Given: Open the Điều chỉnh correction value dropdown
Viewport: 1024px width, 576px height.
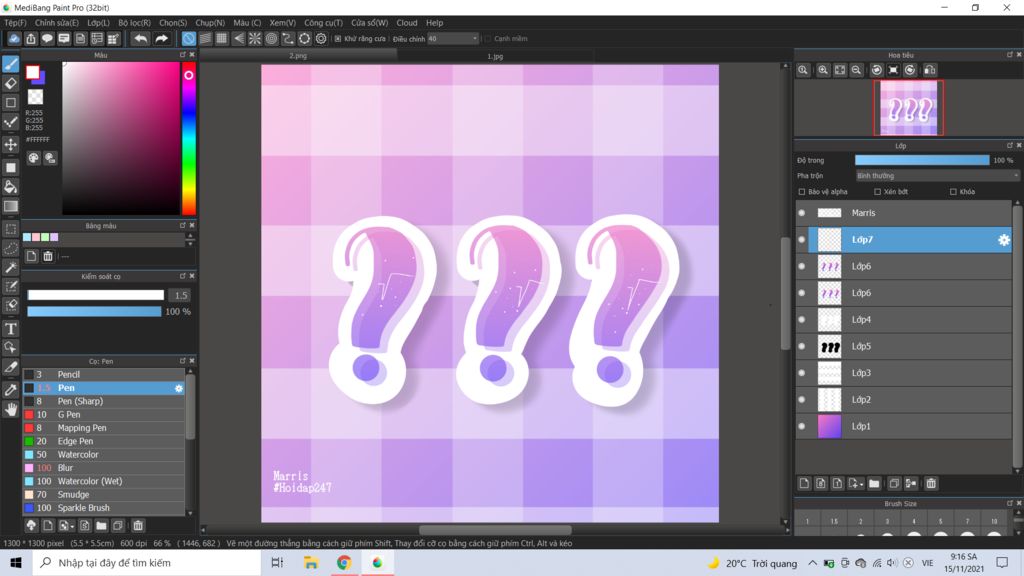Looking at the screenshot, I should [x=453, y=39].
